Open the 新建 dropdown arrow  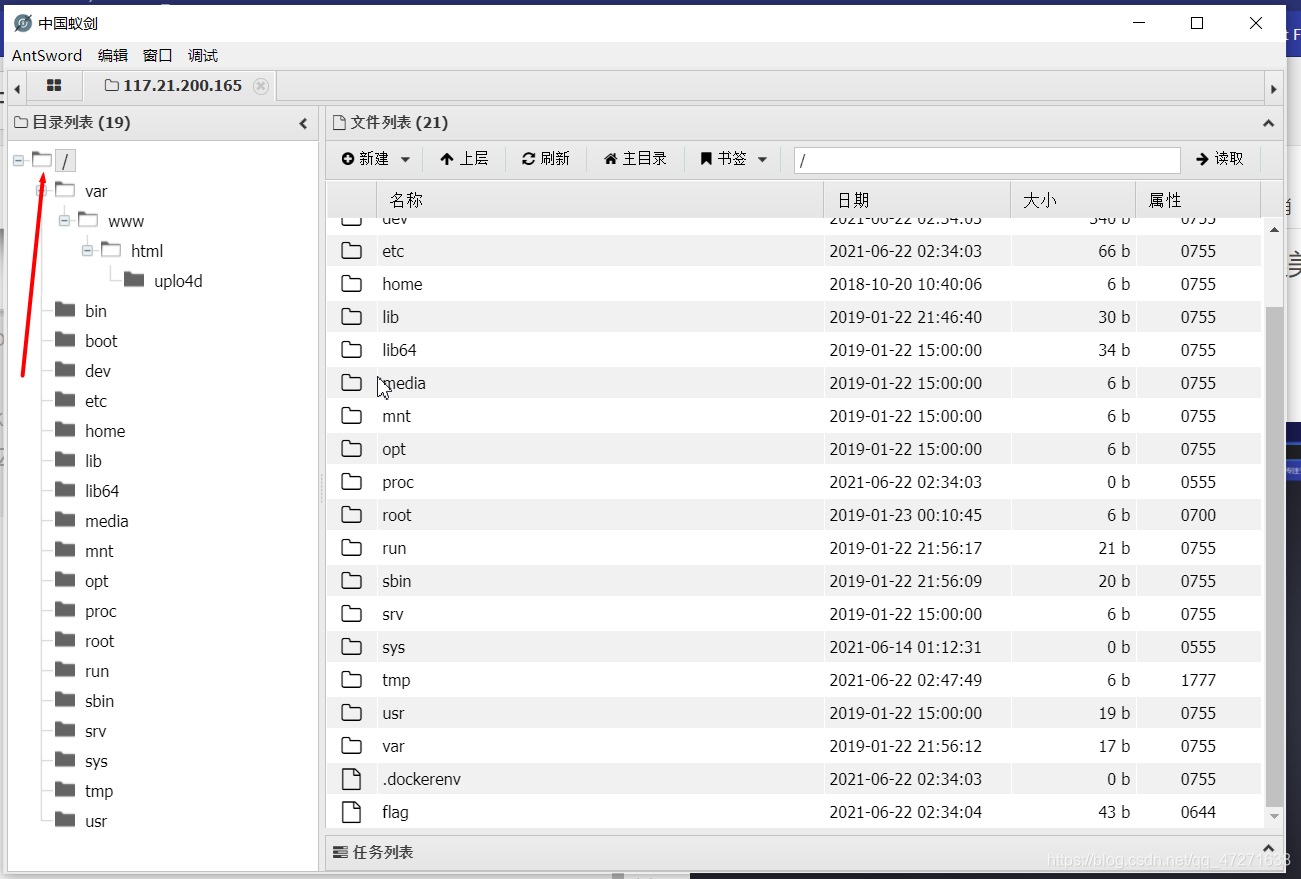click(405, 160)
